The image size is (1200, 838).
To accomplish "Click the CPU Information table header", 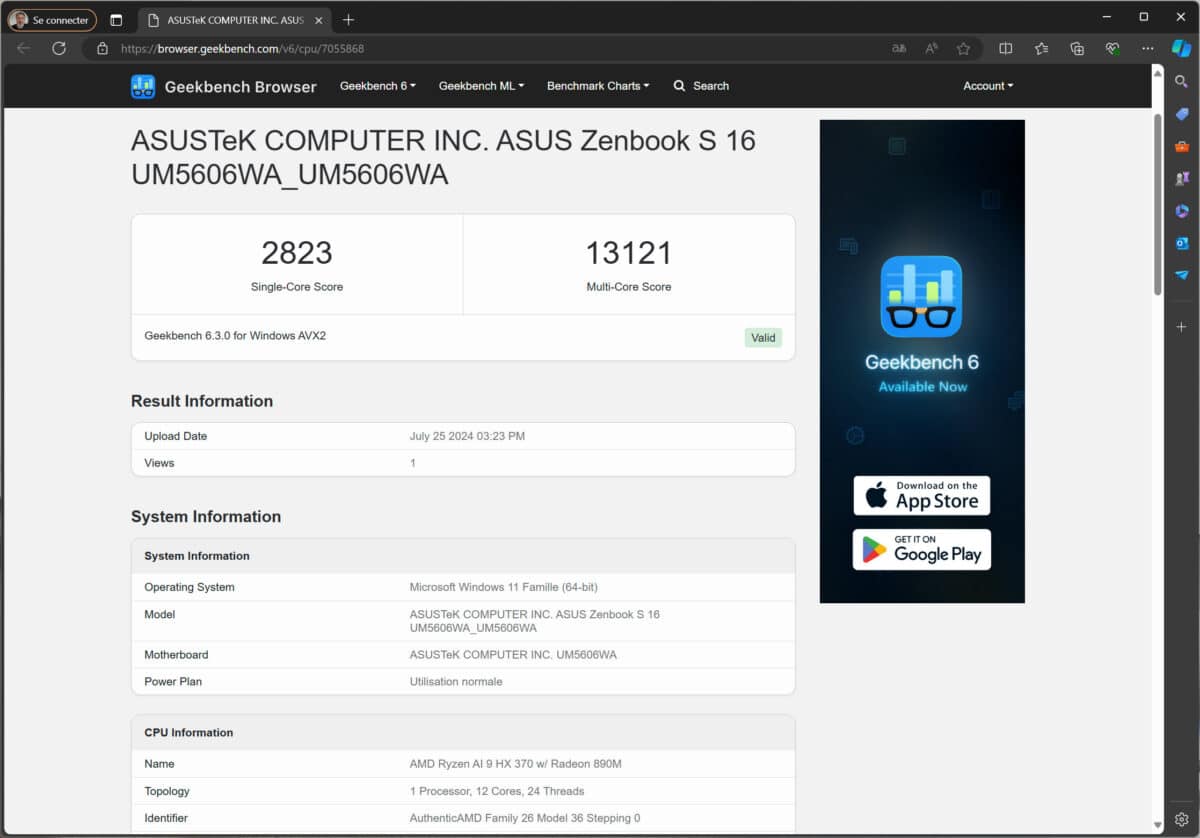I will point(463,733).
